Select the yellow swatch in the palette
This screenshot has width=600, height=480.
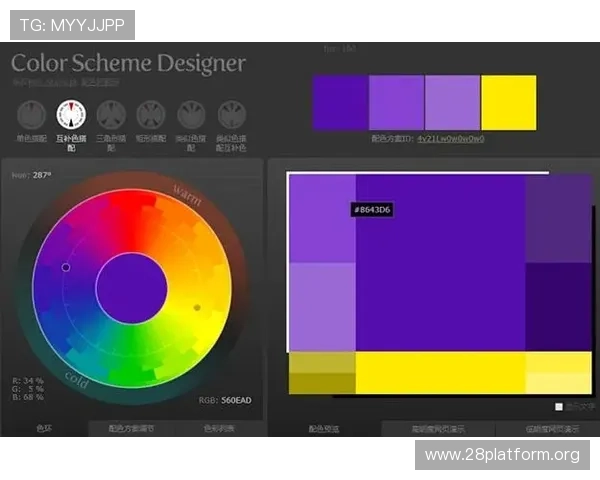[508, 102]
